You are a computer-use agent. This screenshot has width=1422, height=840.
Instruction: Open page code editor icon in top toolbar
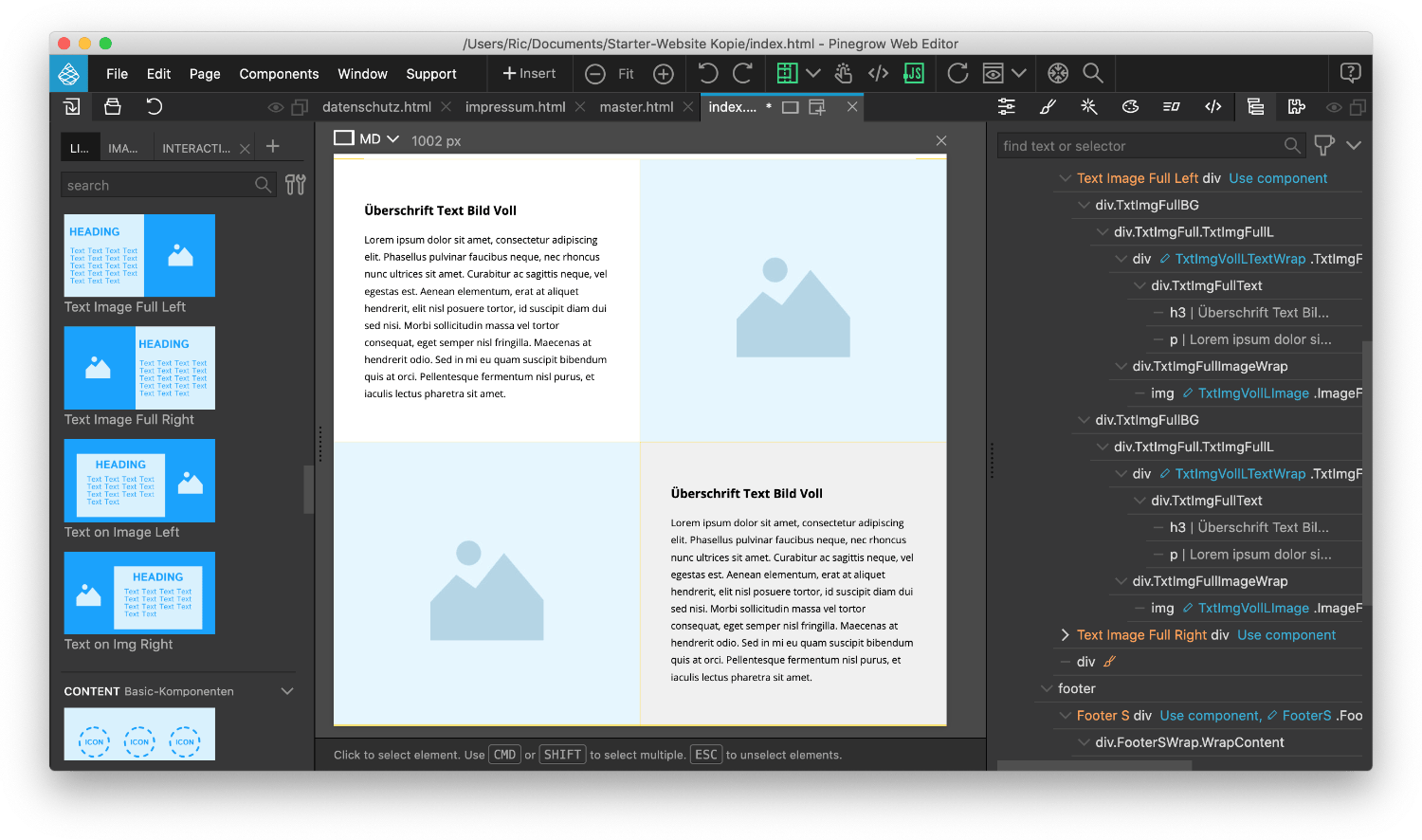(879, 73)
